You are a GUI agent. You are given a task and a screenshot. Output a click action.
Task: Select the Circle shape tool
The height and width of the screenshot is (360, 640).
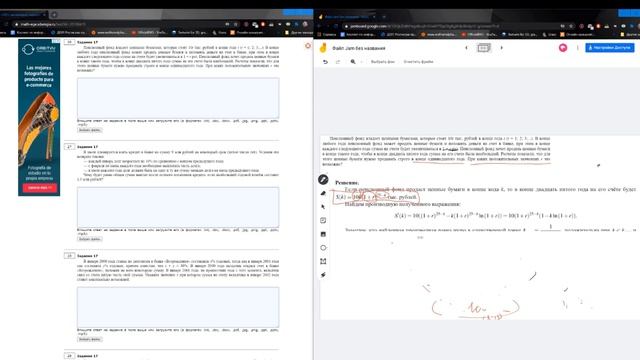(323, 248)
